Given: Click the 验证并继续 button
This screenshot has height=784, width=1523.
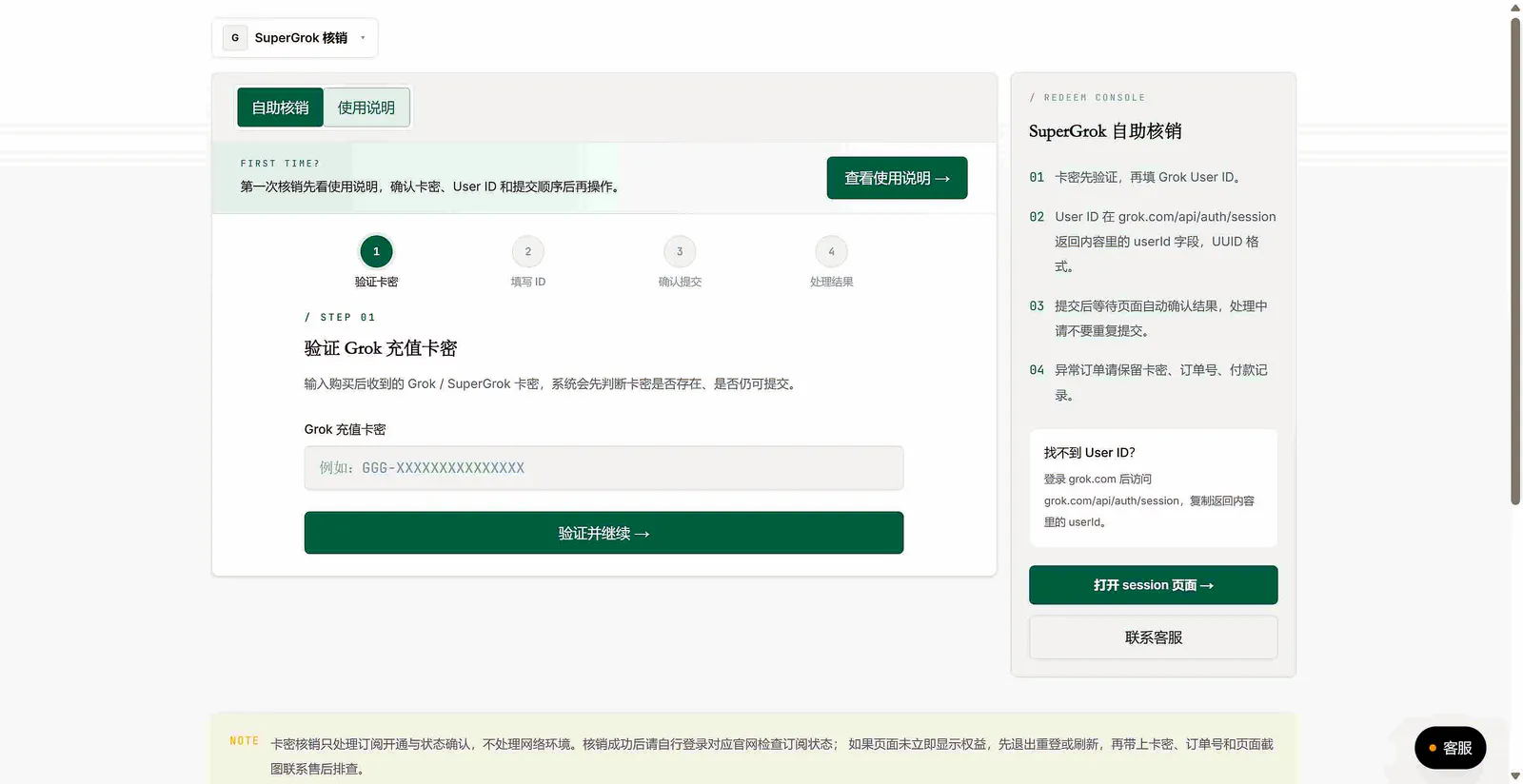Looking at the screenshot, I should point(603,533).
